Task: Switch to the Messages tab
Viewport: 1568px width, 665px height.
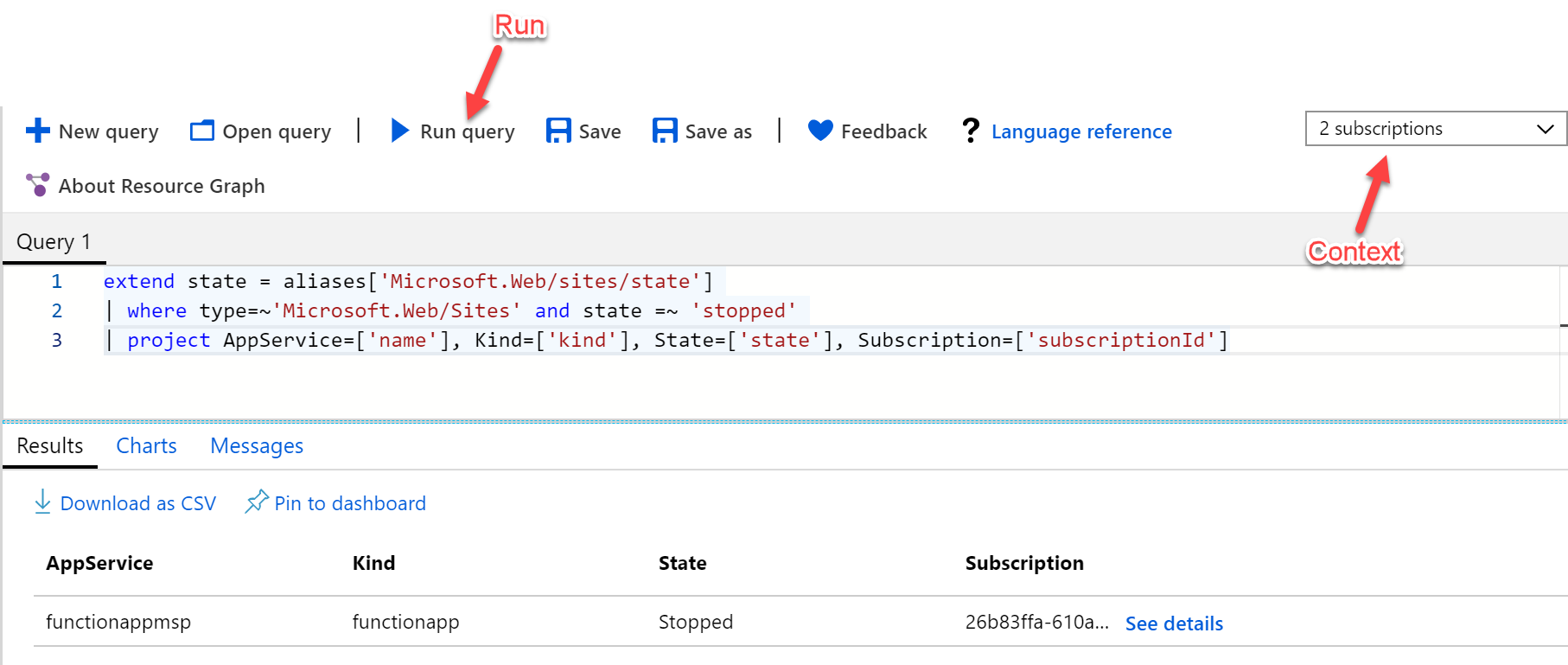Action: pyautogui.click(x=257, y=446)
